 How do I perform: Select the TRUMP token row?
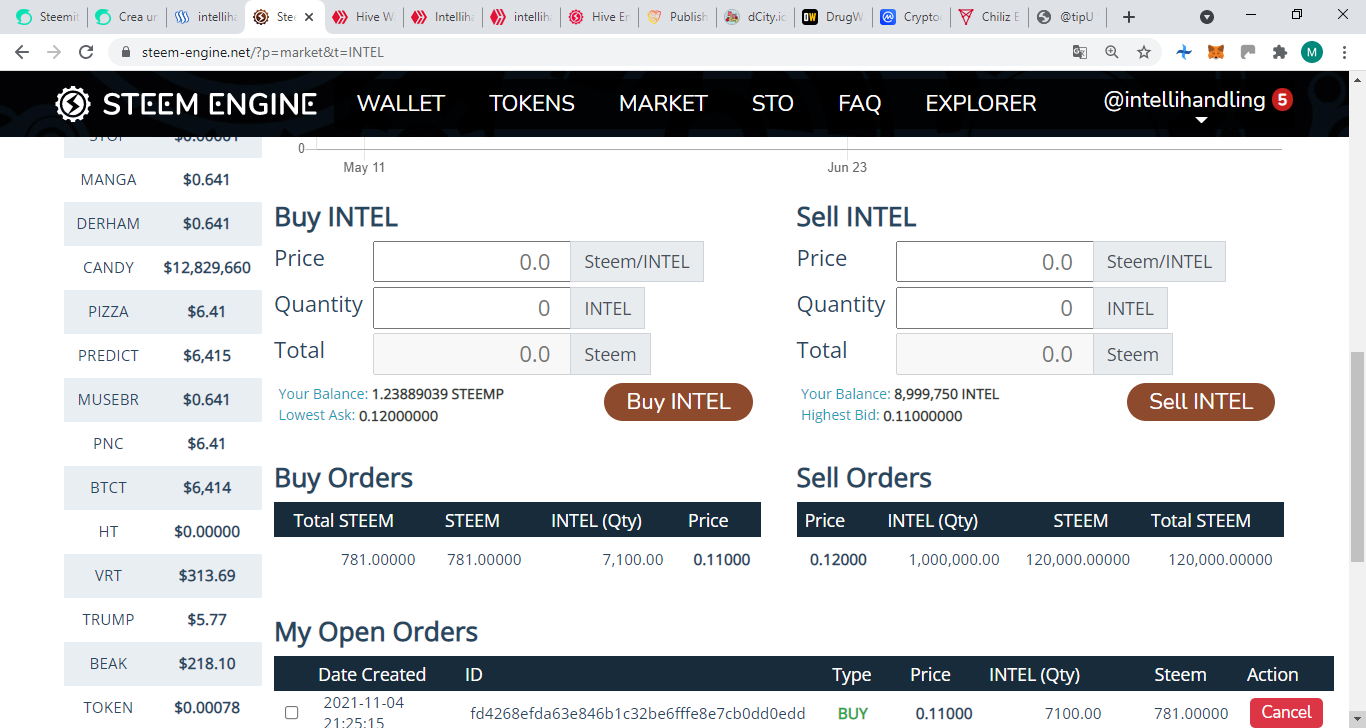coord(163,620)
